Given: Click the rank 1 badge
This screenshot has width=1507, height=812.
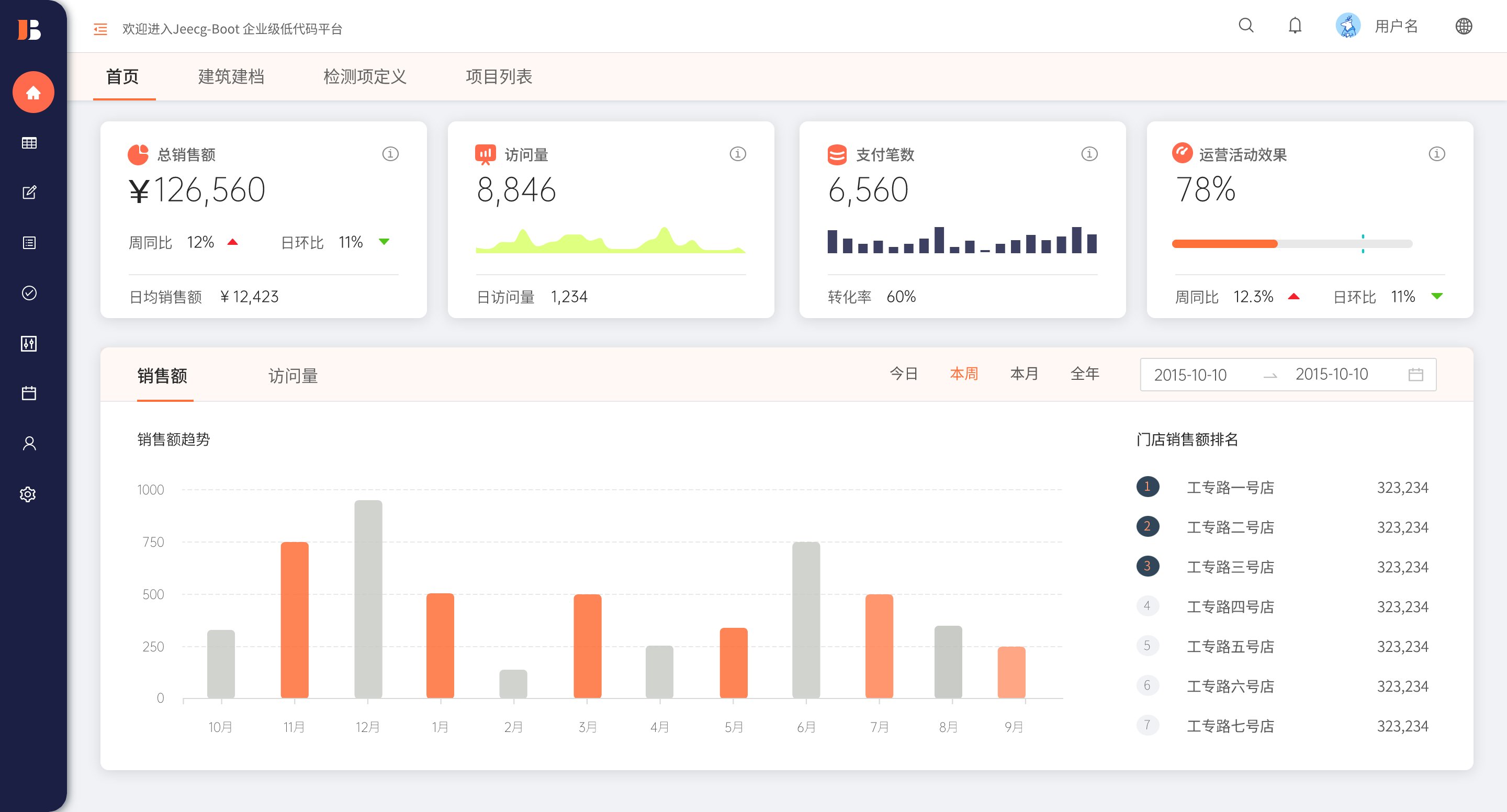Looking at the screenshot, I should tap(1148, 486).
